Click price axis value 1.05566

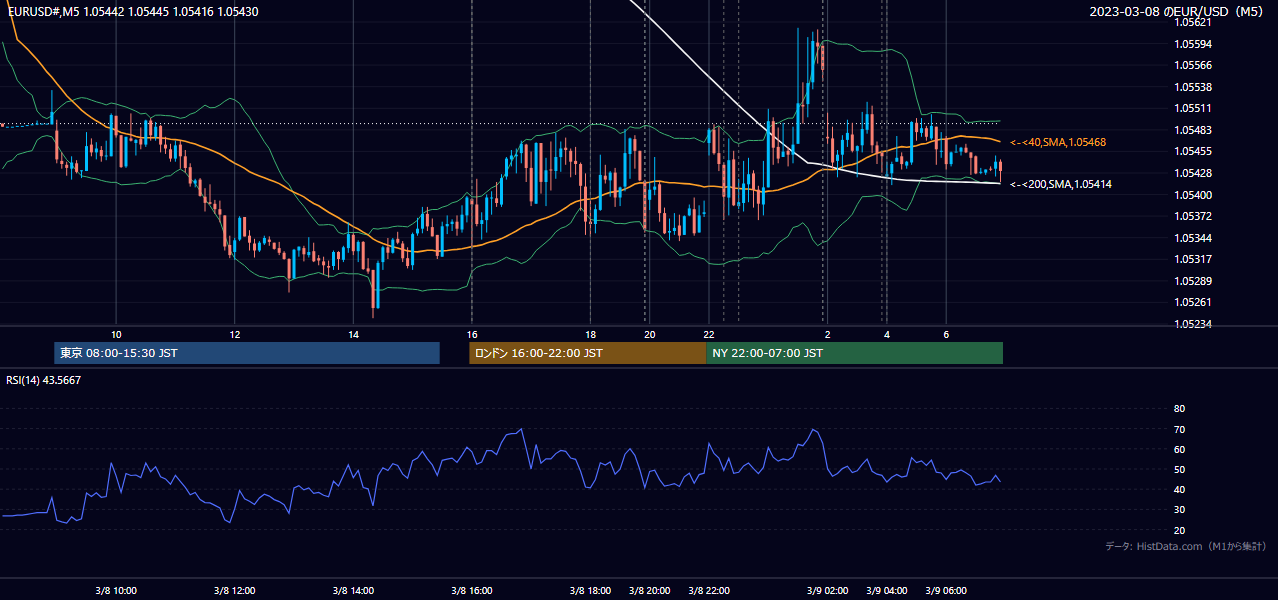click(1193, 65)
